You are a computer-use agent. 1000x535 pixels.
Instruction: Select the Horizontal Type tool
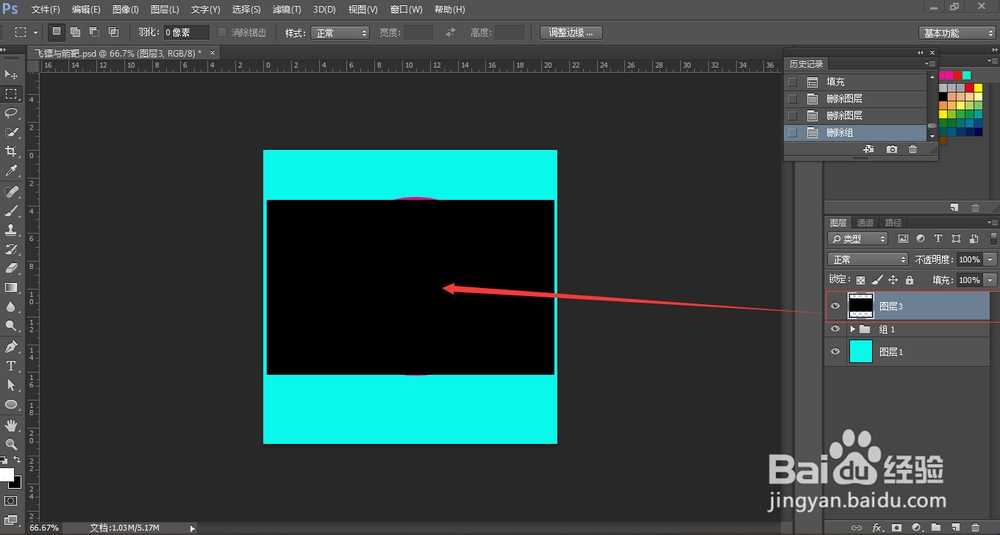(x=11, y=366)
